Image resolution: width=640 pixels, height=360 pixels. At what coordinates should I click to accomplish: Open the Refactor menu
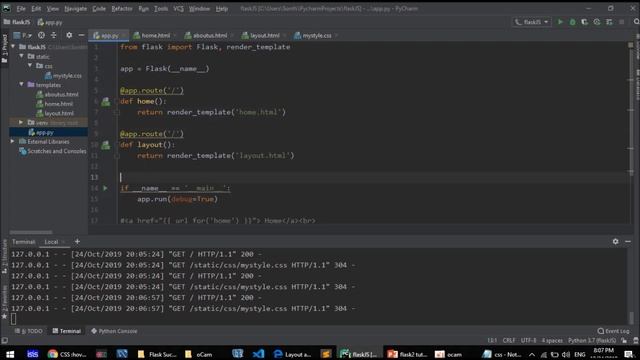point(122,9)
